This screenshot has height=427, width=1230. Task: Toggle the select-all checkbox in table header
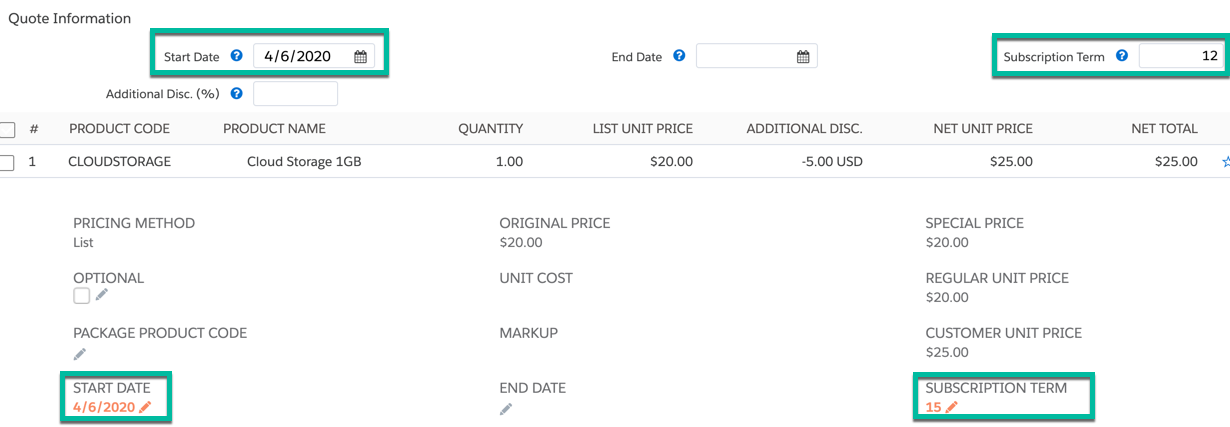pyautogui.click(x=7, y=129)
